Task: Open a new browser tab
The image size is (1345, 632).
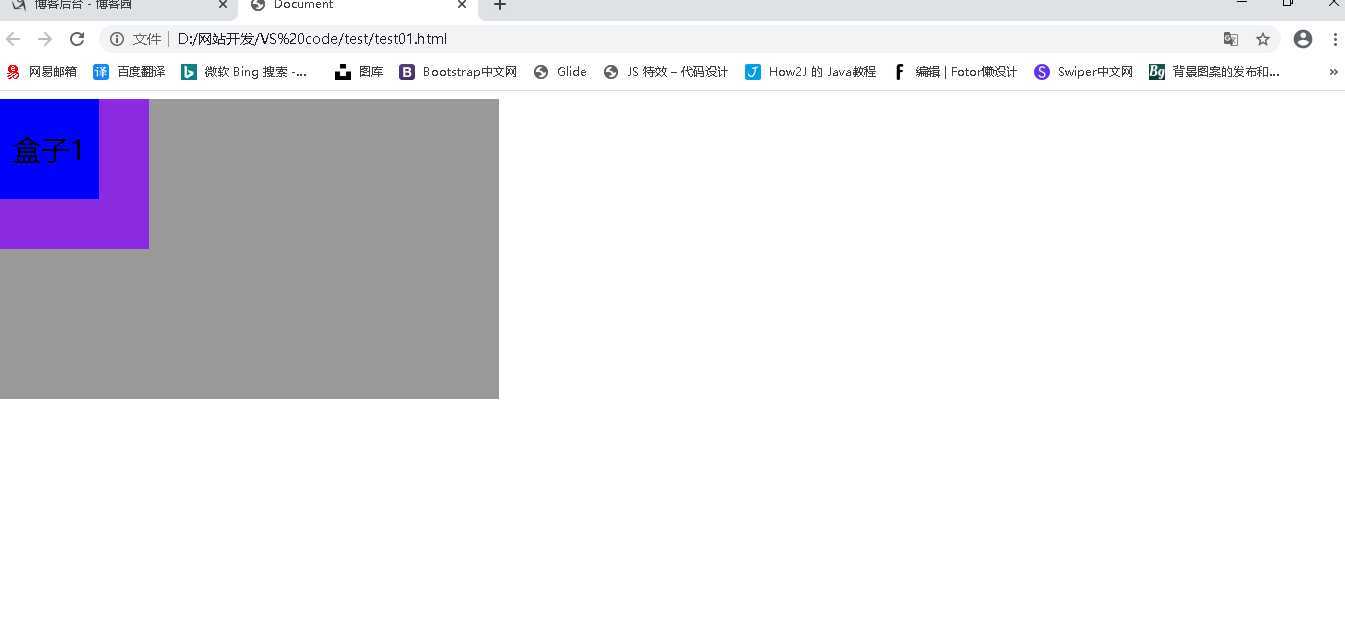Action: coord(500,5)
